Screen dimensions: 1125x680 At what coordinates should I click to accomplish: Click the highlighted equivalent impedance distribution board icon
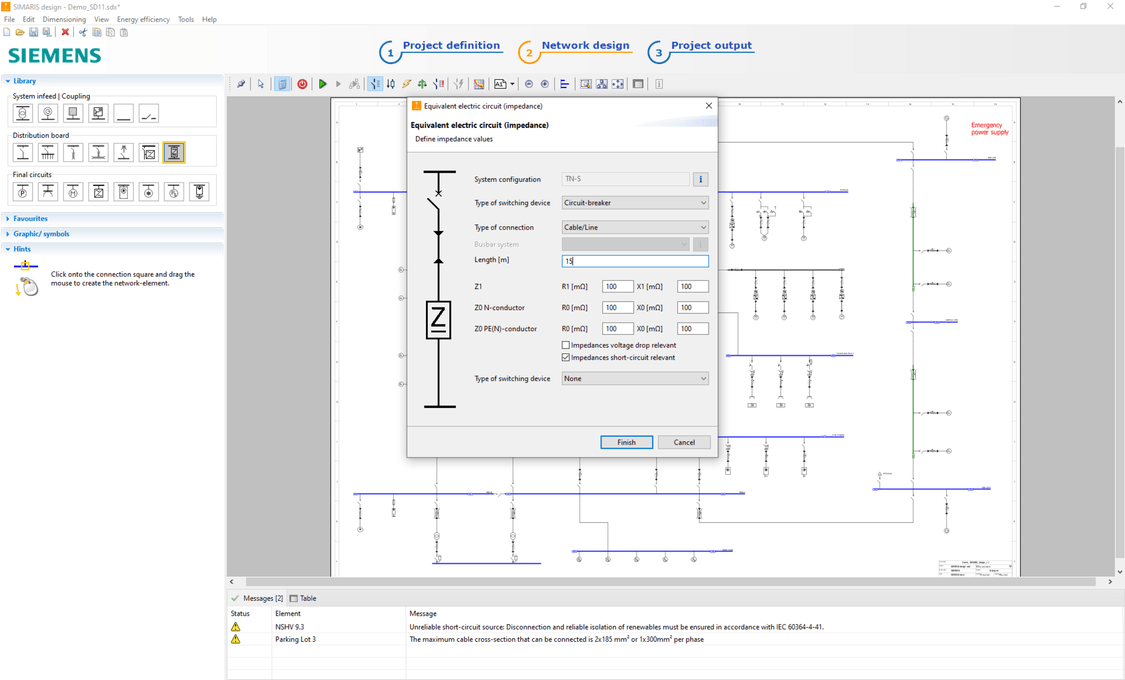coord(174,152)
